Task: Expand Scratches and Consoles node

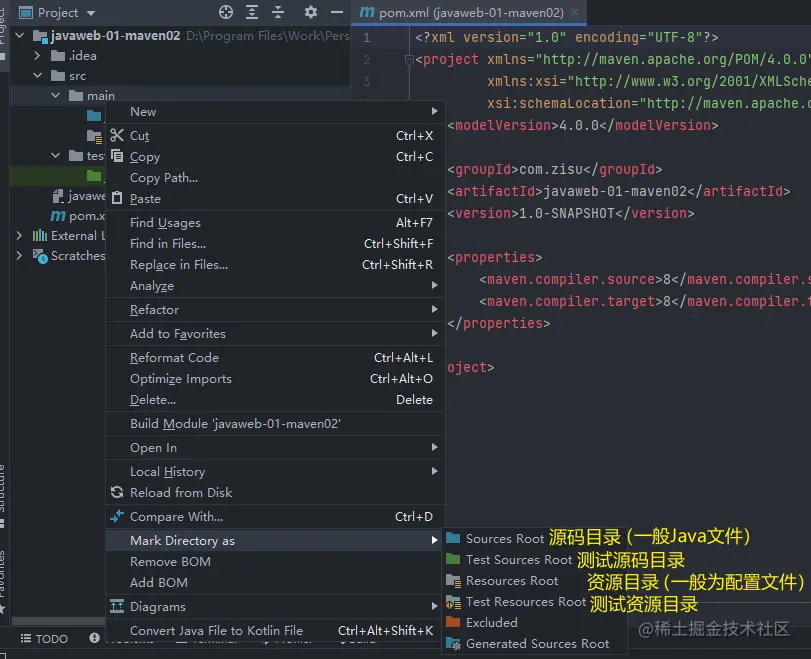Action: [x=20, y=256]
